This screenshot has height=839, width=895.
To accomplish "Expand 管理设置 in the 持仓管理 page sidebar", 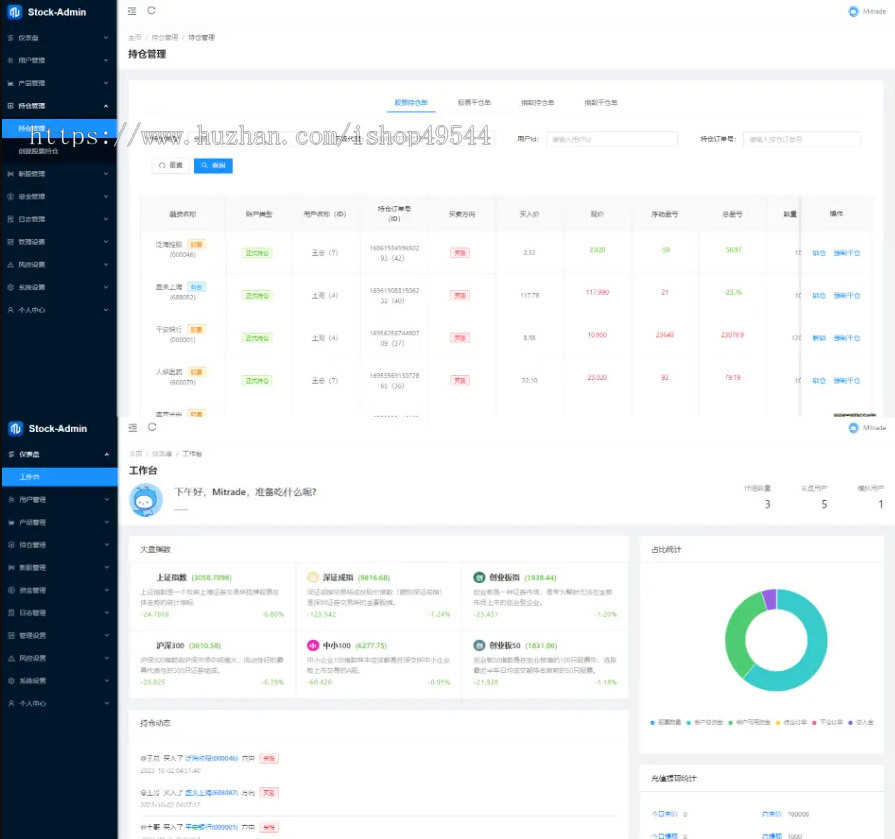I will coord(106,242).
